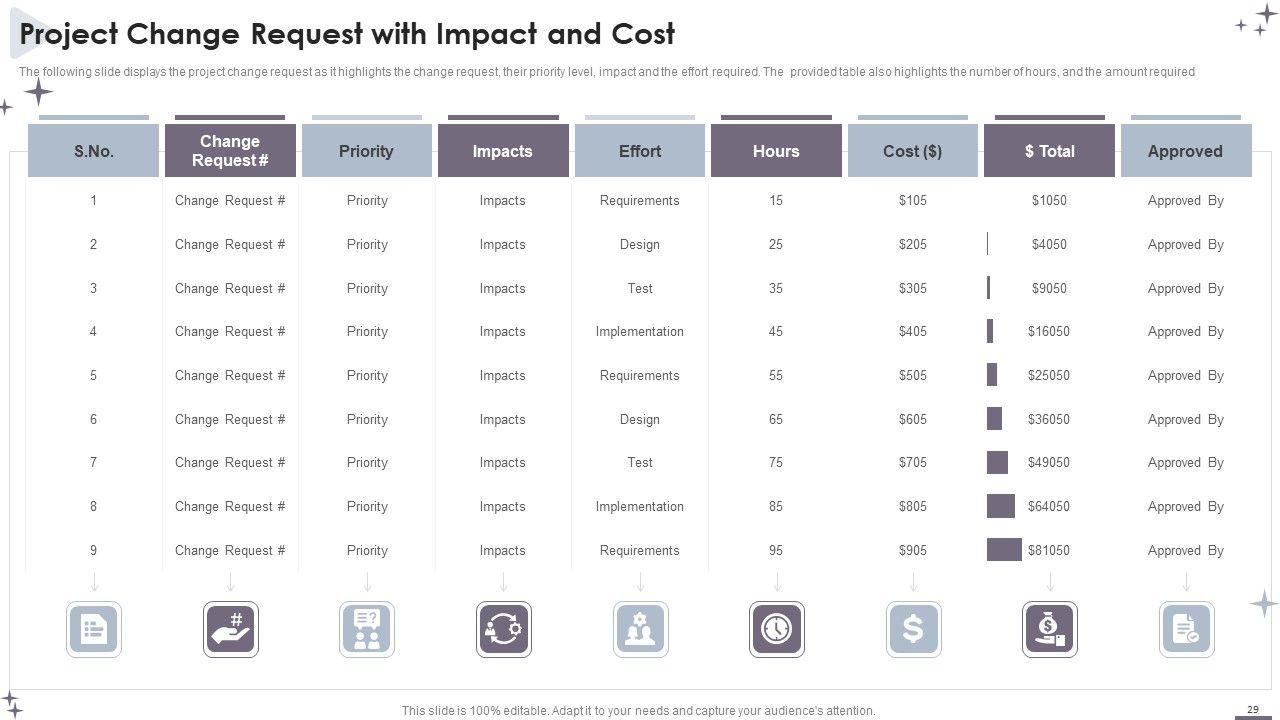Click the Implementation effort cell in row 4
Image resolution: width=1280 pixels, height=720 pixels.
click(x=640, y=331)
